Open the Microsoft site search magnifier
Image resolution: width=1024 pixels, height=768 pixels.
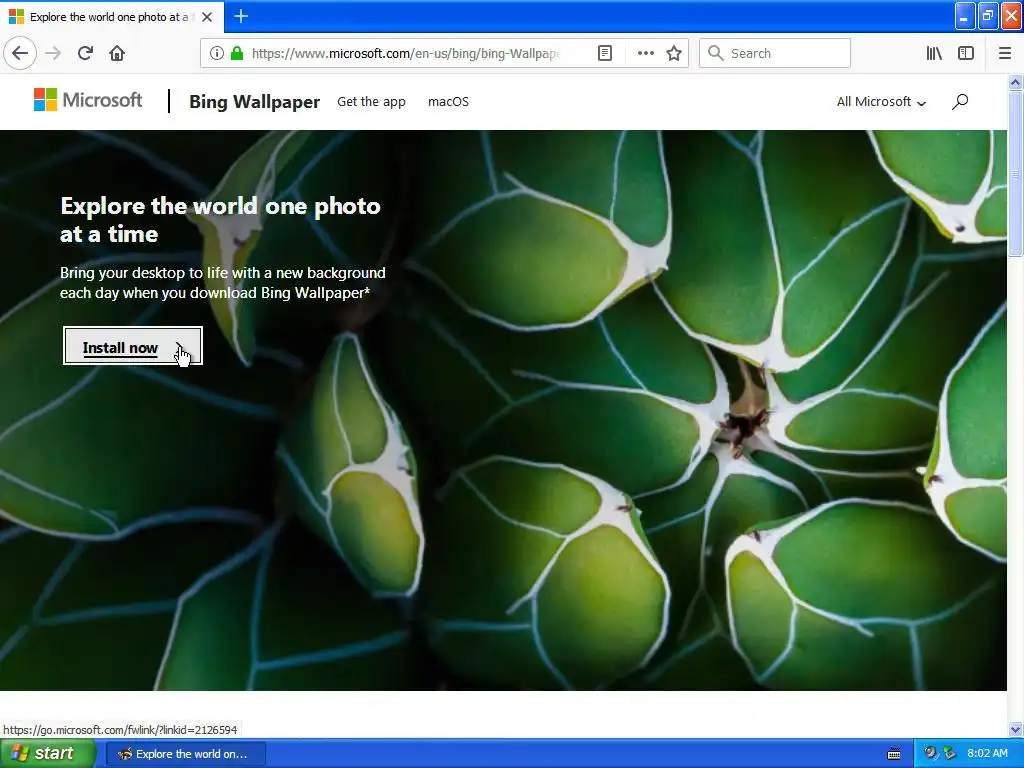click(960, 101)
